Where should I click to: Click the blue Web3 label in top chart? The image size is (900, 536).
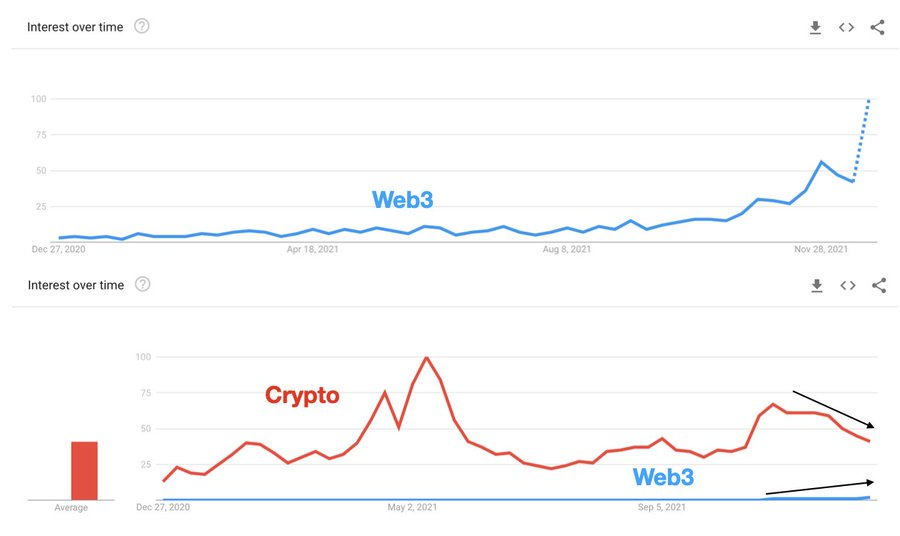click(x=402, y=200)
